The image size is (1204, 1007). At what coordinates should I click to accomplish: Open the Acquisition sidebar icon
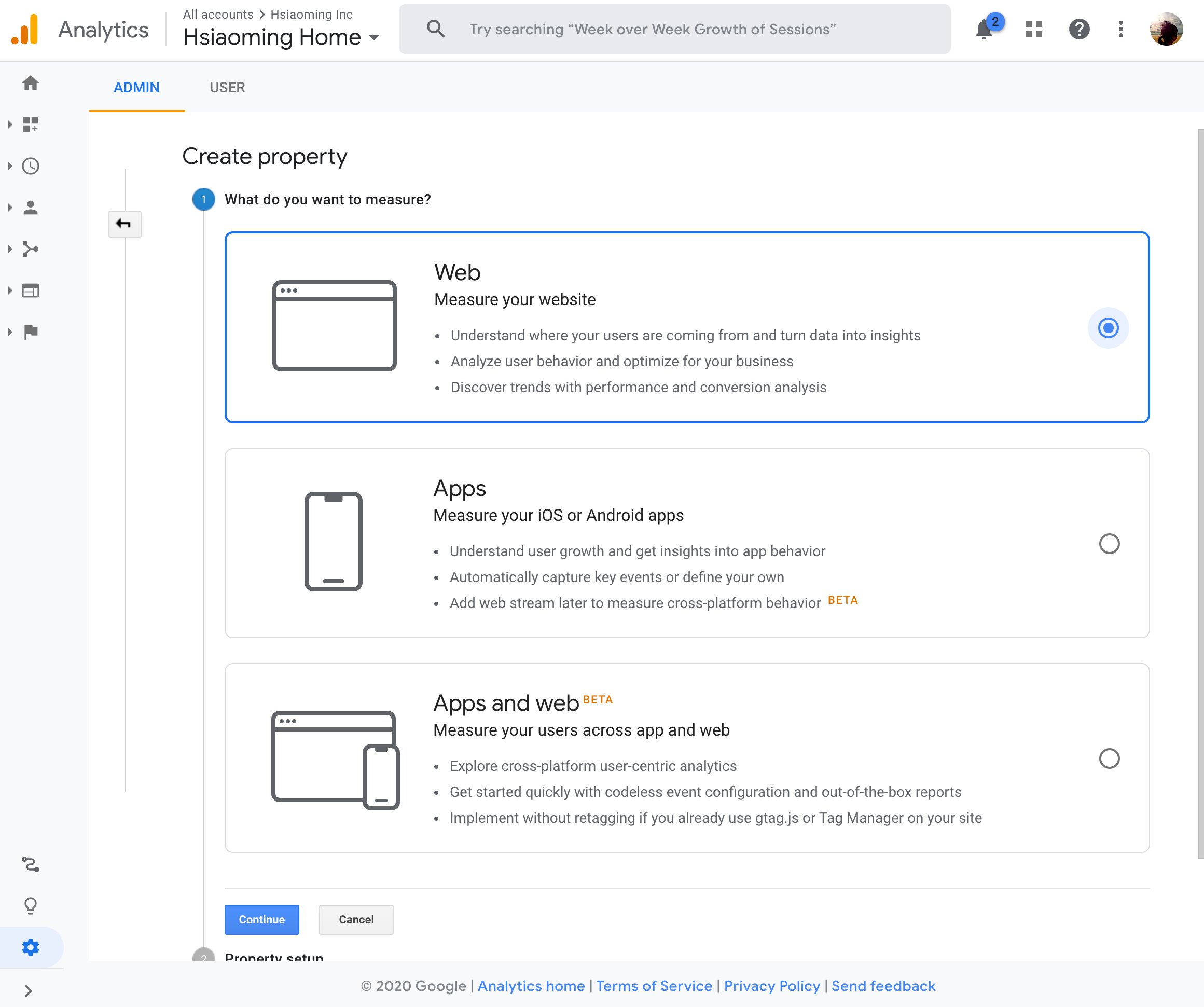(31, 249)
